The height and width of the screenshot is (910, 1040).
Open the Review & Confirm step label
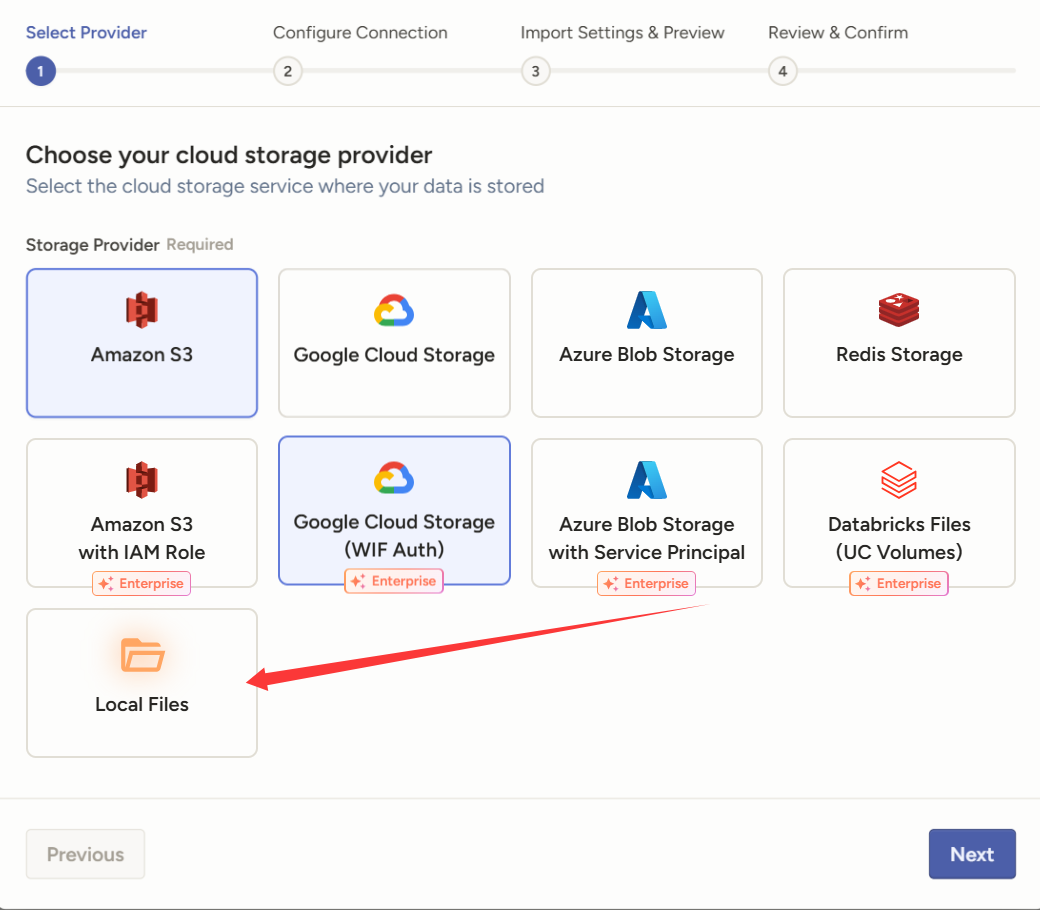[838, 32]
